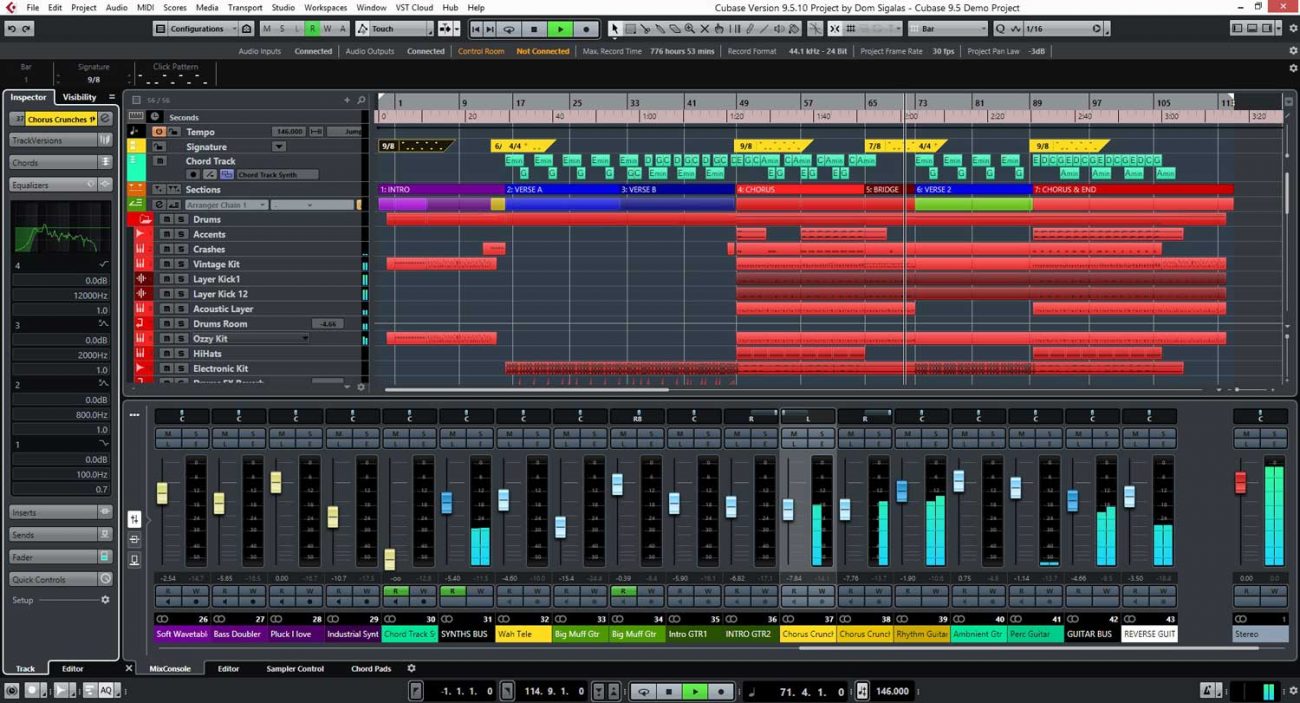1300x703 pixels.
Task: Toggle Cycle loop in top transport
Action: (x=509, y=29)
